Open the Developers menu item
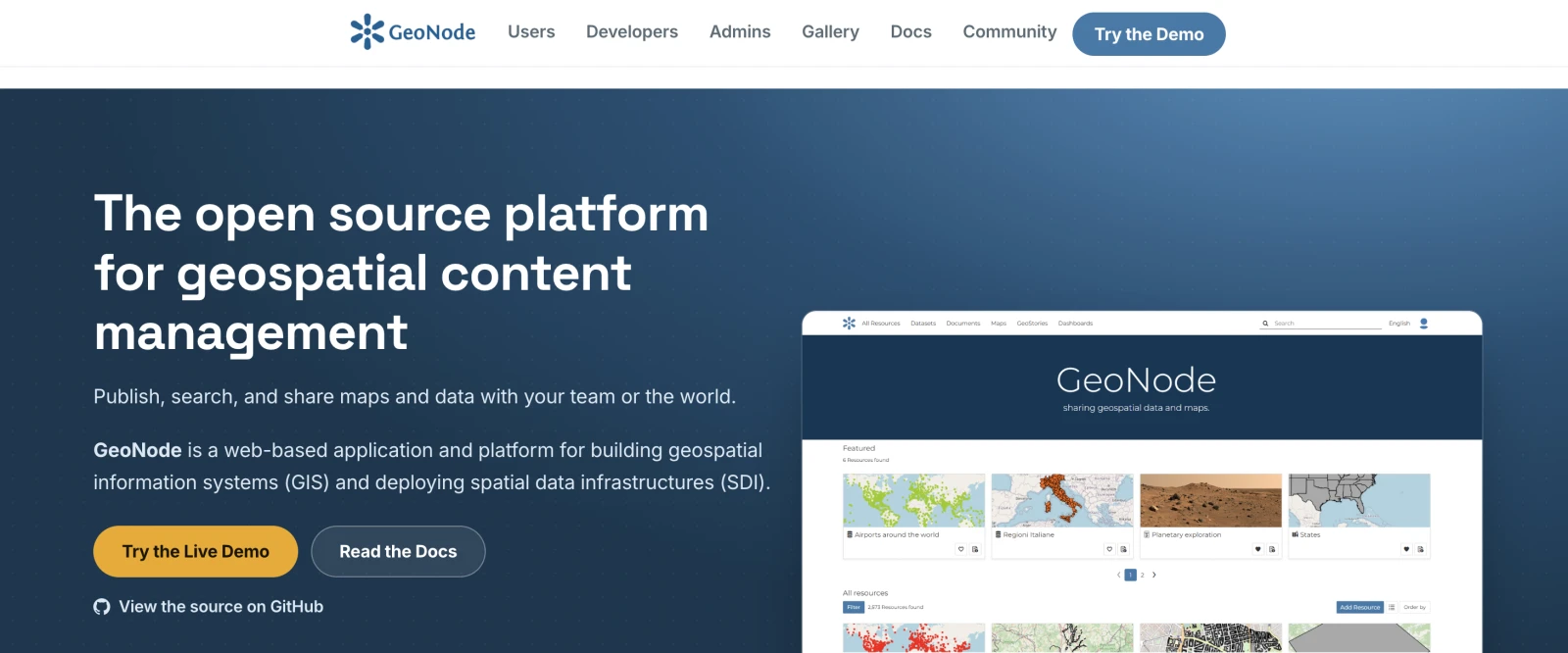This screenshot has width=1568, height=653. (x=632, y=32)
